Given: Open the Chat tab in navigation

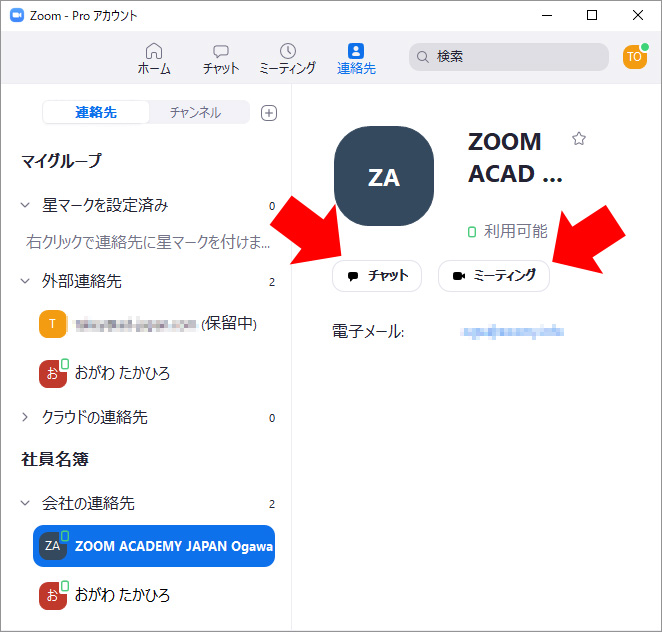Looking at the screenshot, I should point(221,52).
